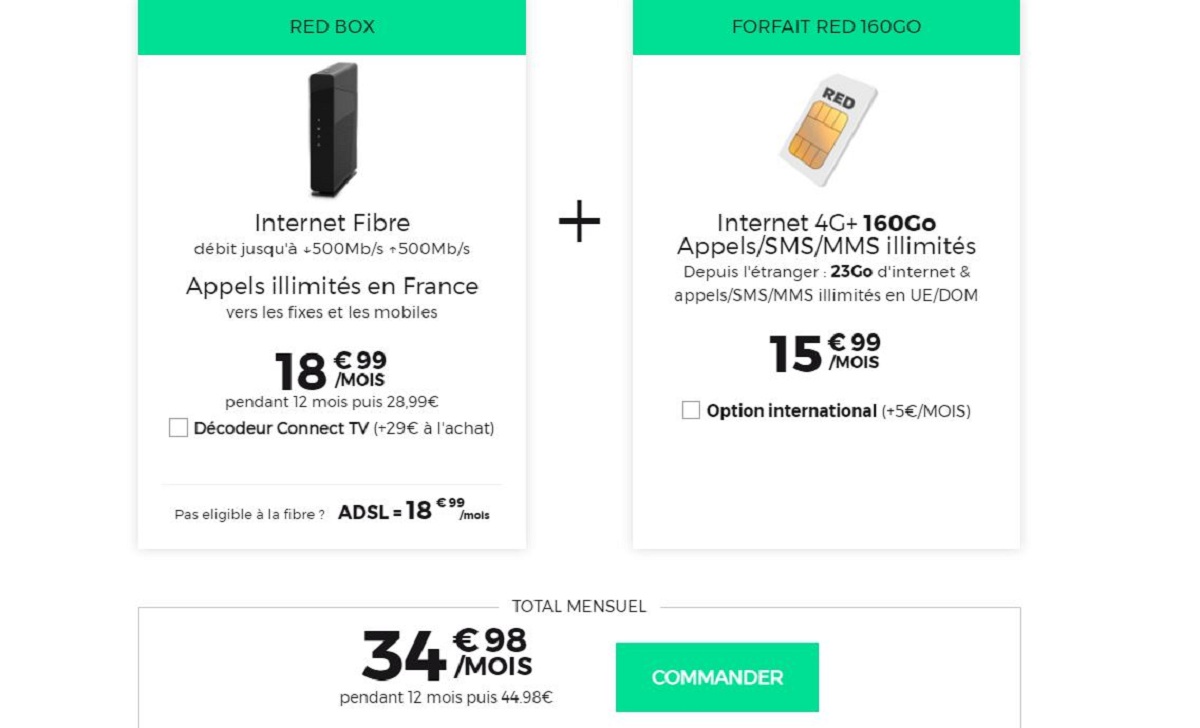This screenshot has height=728, width=1200.
Task: Click the pendant 12 mois puis 44.98€ note
Action: coord(444,699)
